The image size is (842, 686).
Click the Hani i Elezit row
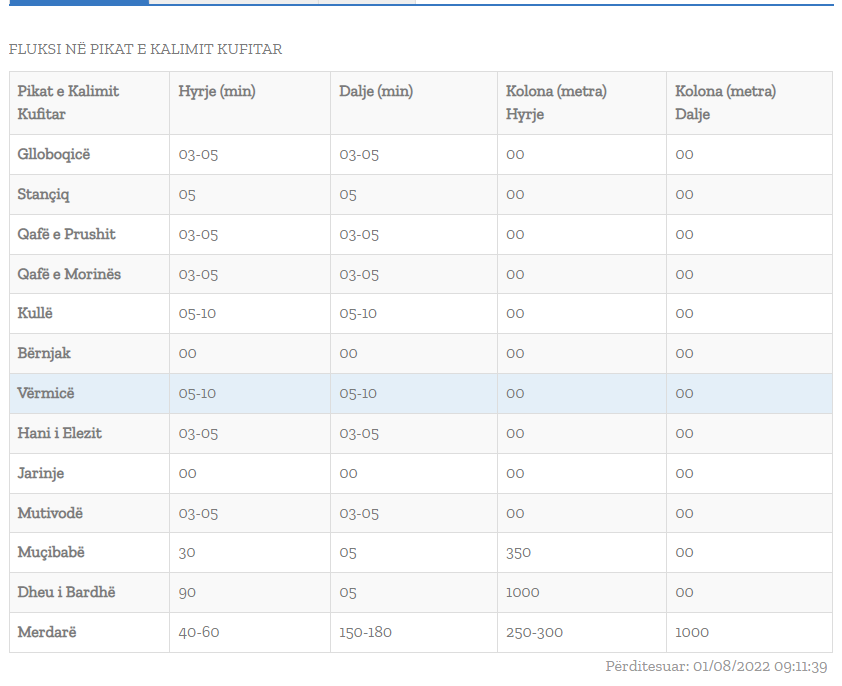pos(60,433)
